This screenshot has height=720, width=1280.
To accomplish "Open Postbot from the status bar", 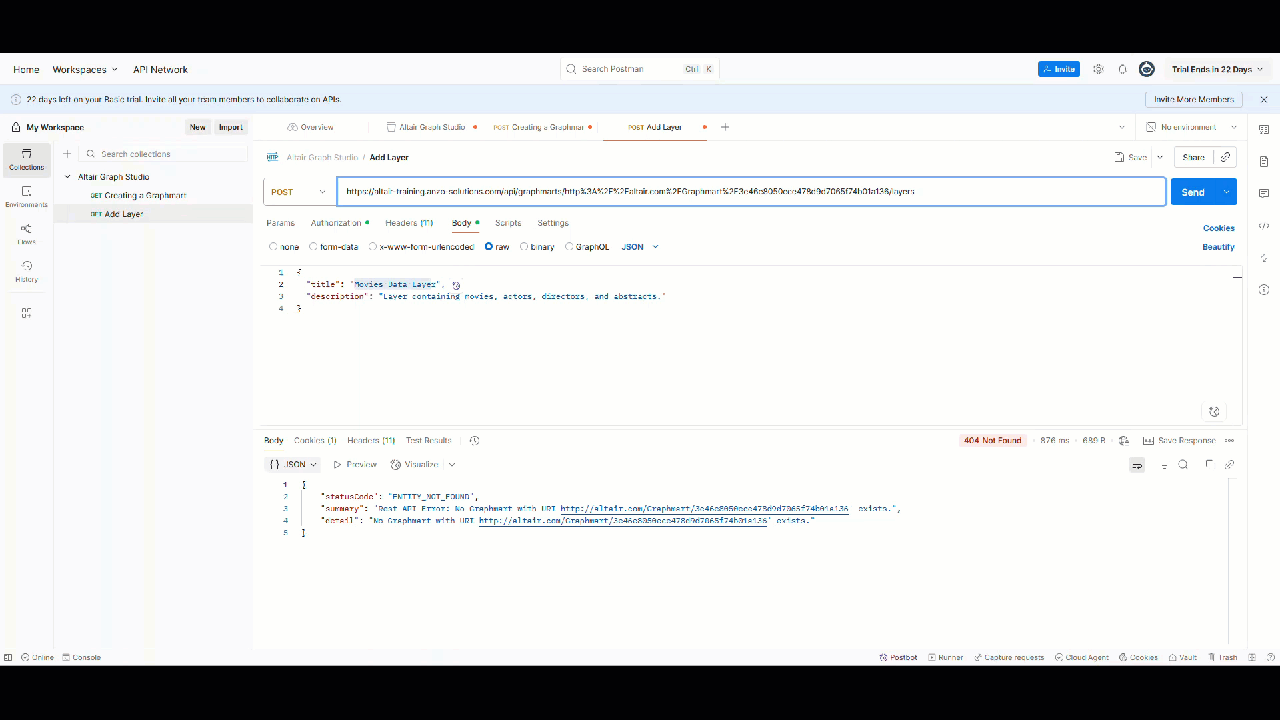I will (x=898, y=657).
